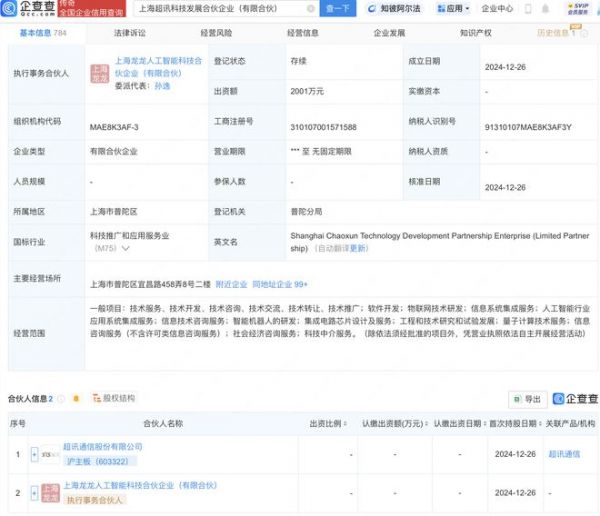600x516 pixels.
Task: Click the 登记机关 value 普陀分局
Action: (307, 212)
